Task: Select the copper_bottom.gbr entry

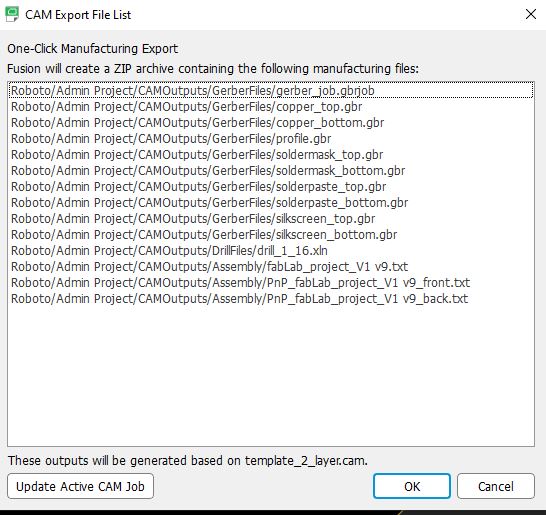Action: tap(271, 123)
